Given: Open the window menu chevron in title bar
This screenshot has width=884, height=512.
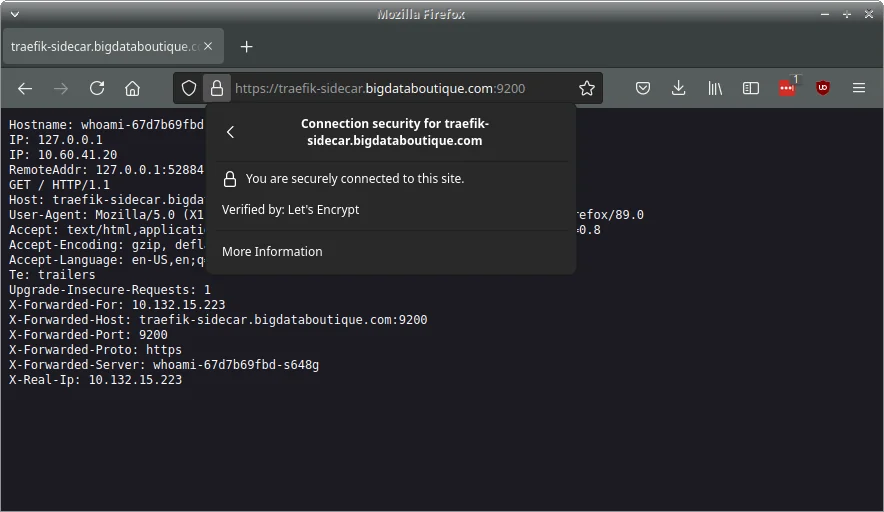Looking at the screenshot, I should (x=15, y=14).
